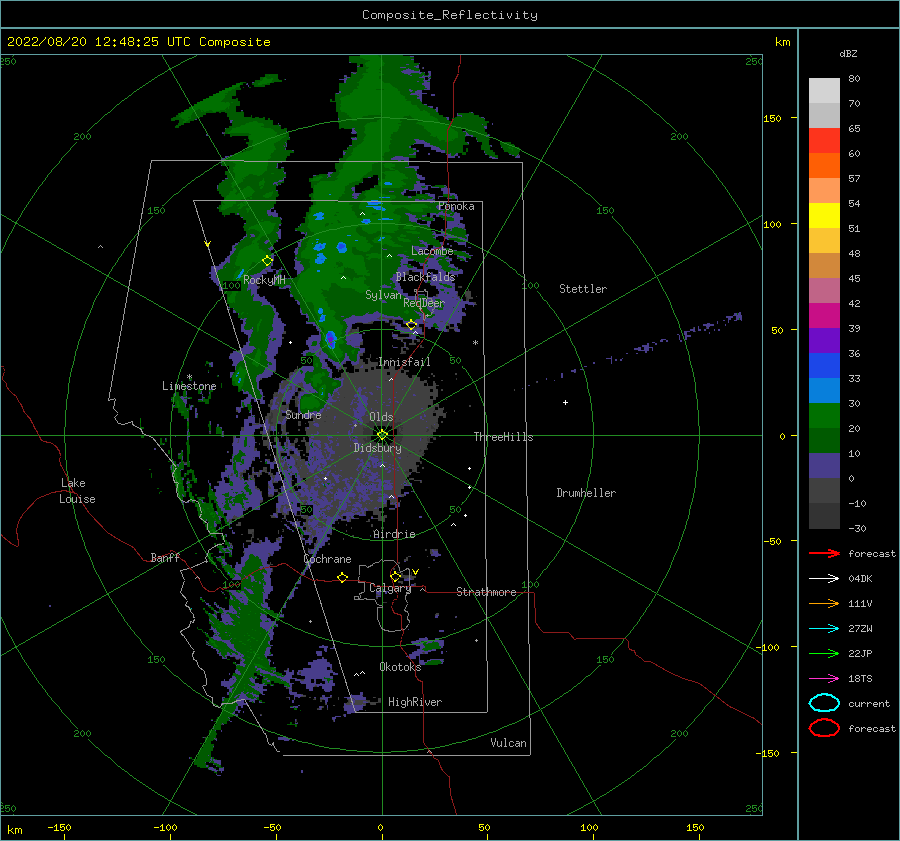Viewport: 900px width, 841px height.
Task: Select the 10 dBZ slate purple swatch
Action: (824, 466)
